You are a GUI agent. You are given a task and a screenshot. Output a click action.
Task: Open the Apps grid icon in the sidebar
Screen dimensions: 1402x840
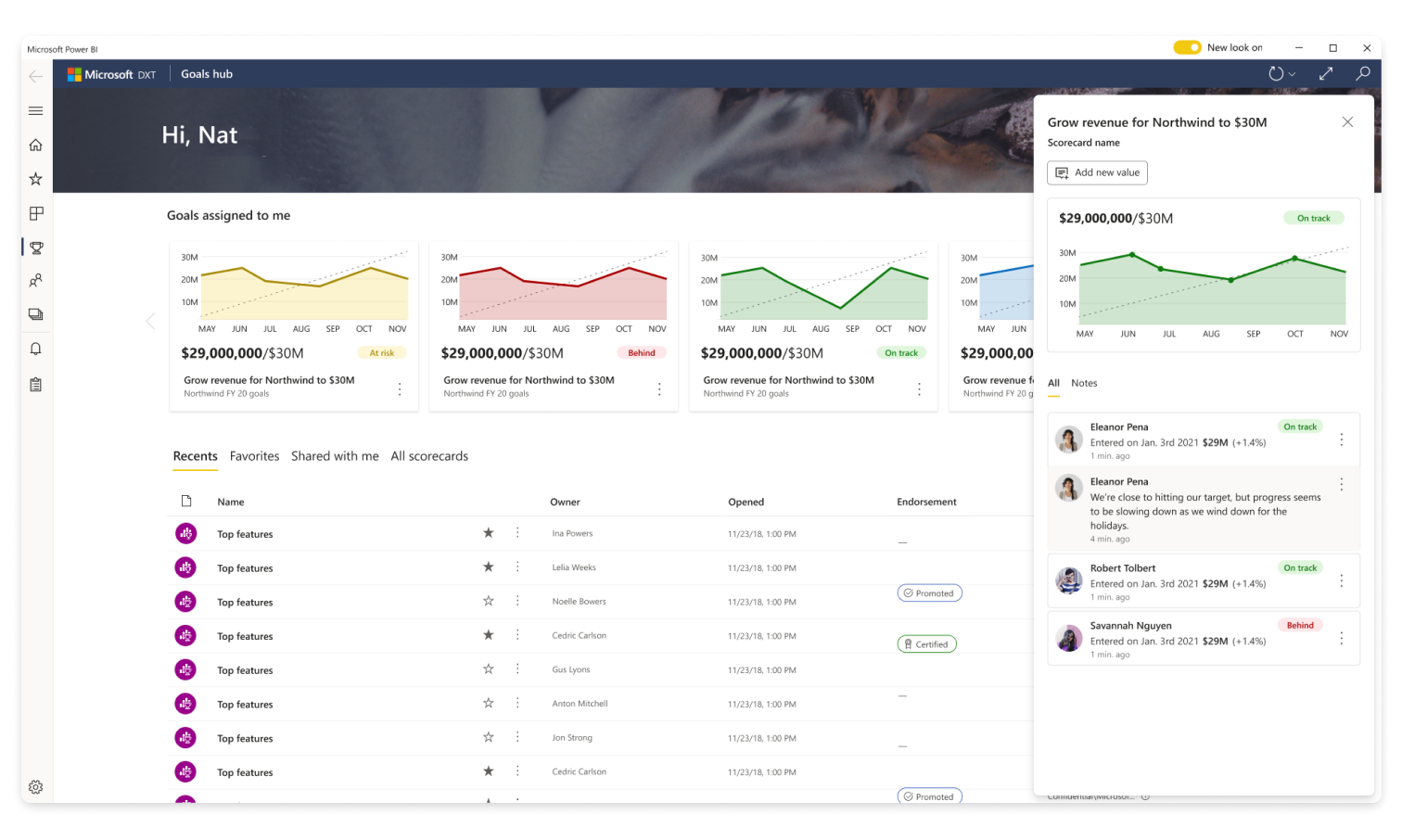coord(36,213)
